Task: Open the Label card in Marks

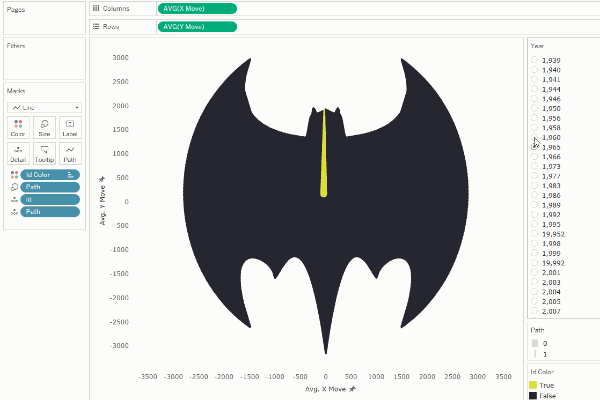Action: pyautogui.click(x=70, y=128)
